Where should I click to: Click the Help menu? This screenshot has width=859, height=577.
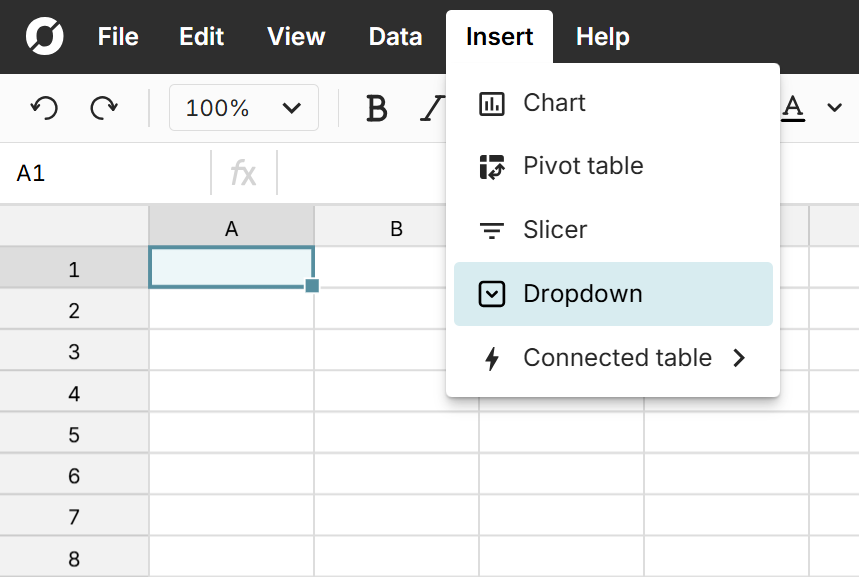coord(603,37)
